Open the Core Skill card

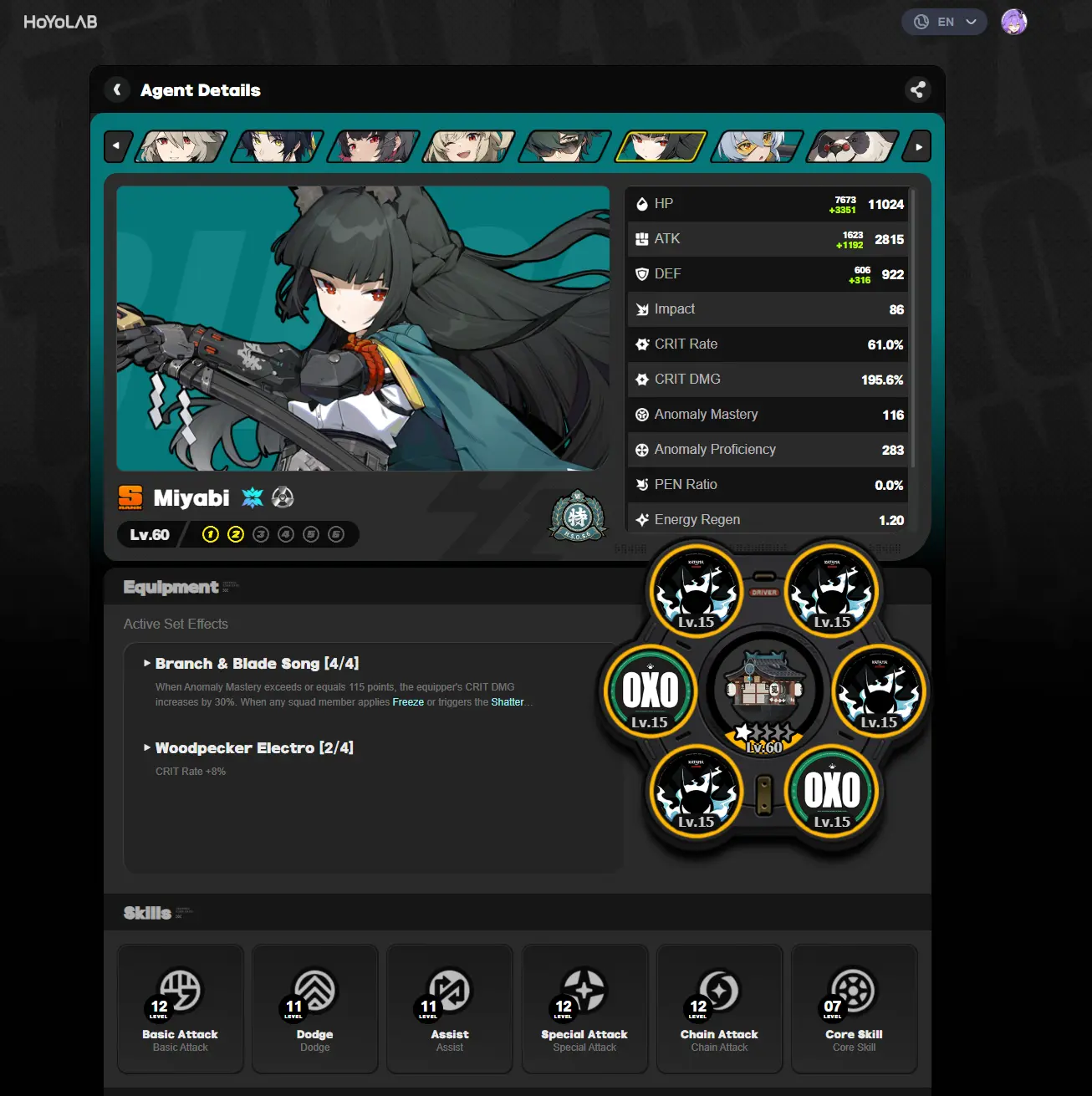[854, 1009]
